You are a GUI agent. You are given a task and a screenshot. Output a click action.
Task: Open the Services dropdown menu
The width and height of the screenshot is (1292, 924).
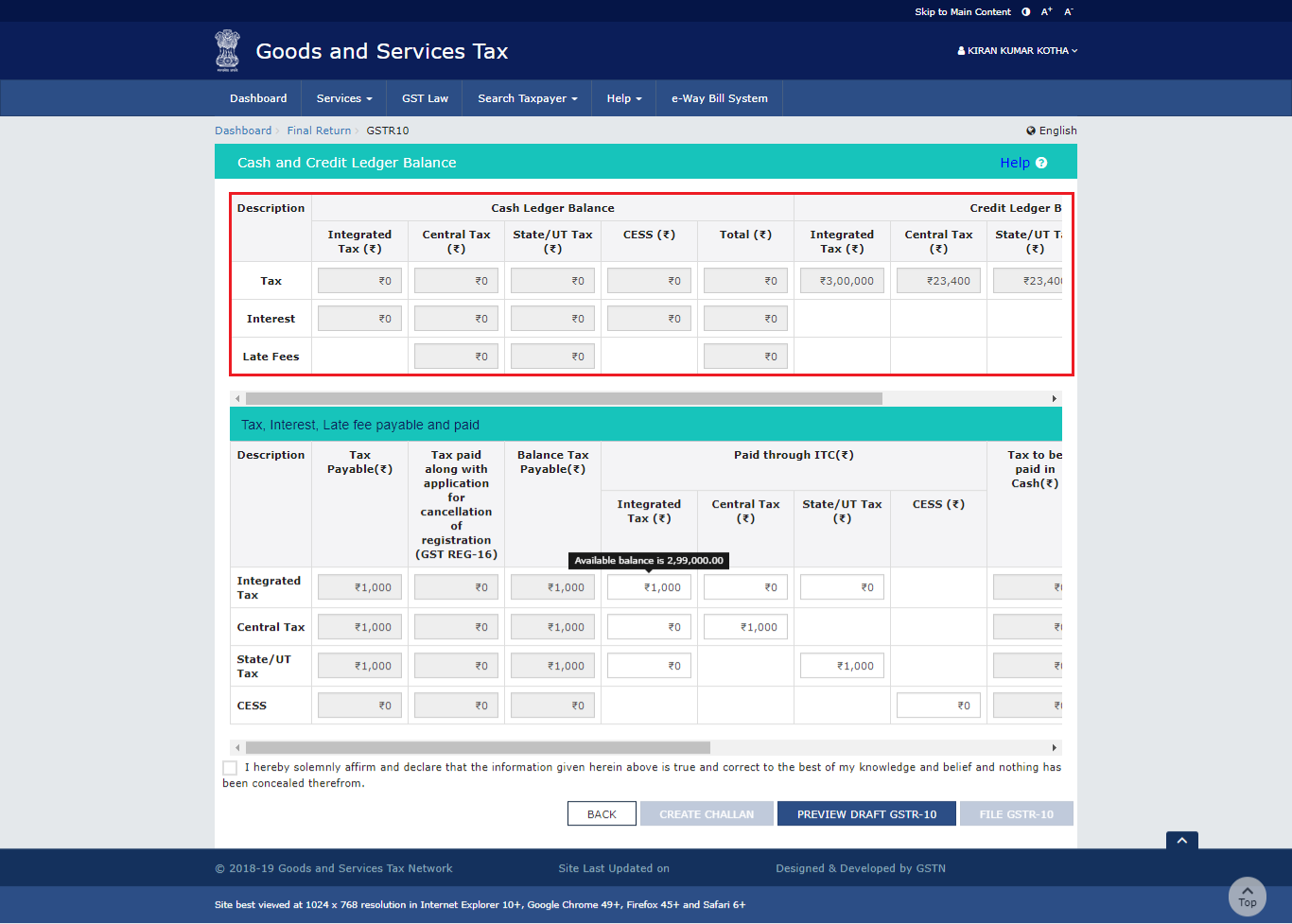[x=342, y=97]
